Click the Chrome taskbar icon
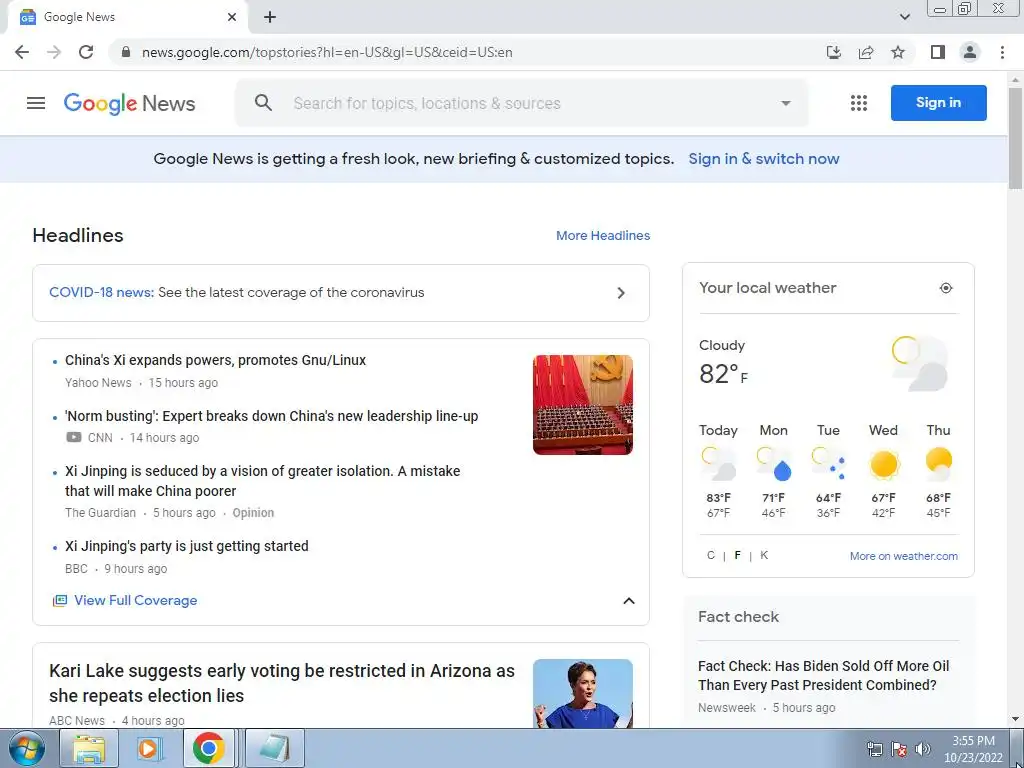 click(x=208, y=748)
